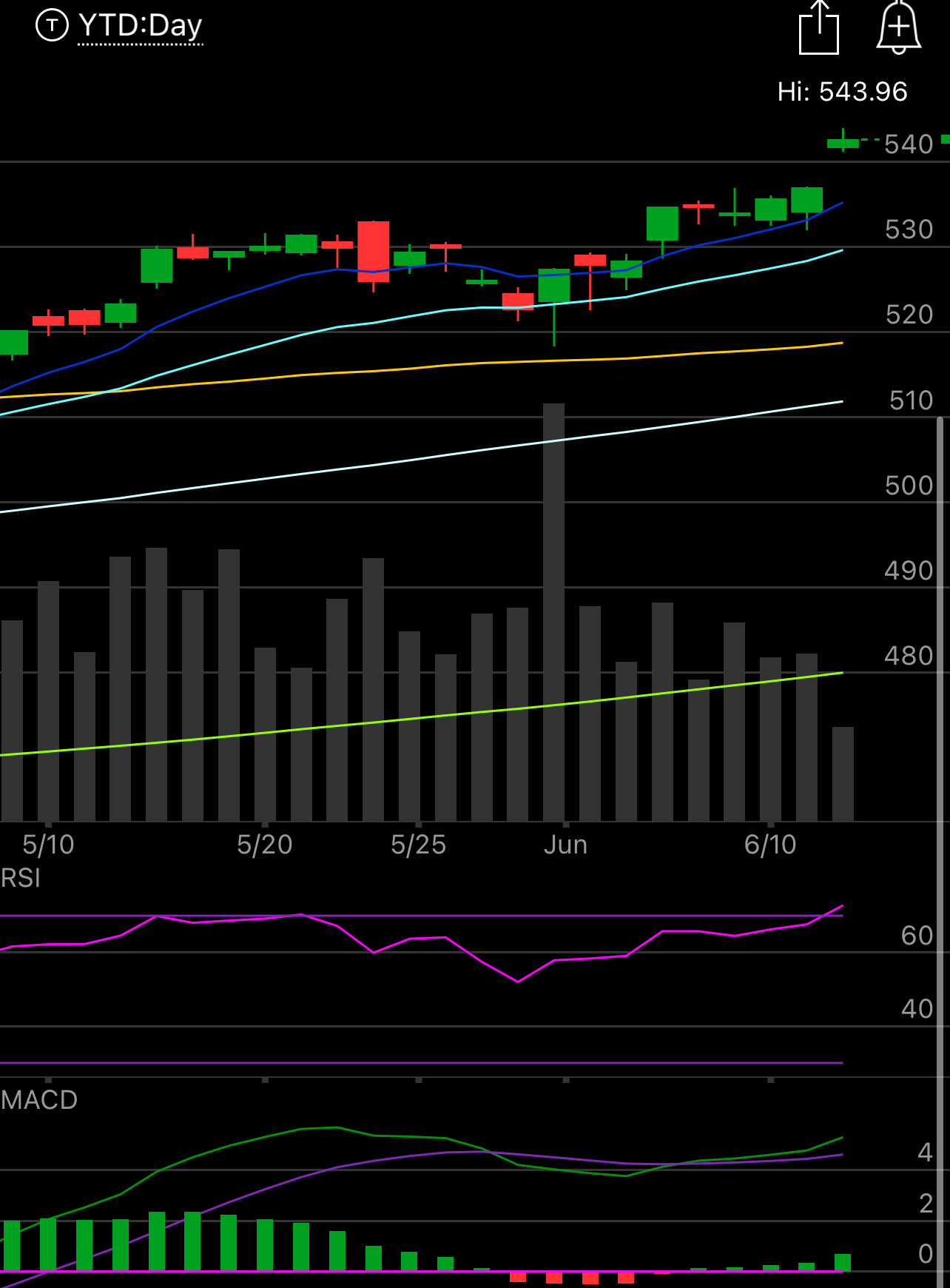The width and height of the screenshot is (950, 1288).
Task: Tap the 5/25 date label
Action: [x=419, y=845]
